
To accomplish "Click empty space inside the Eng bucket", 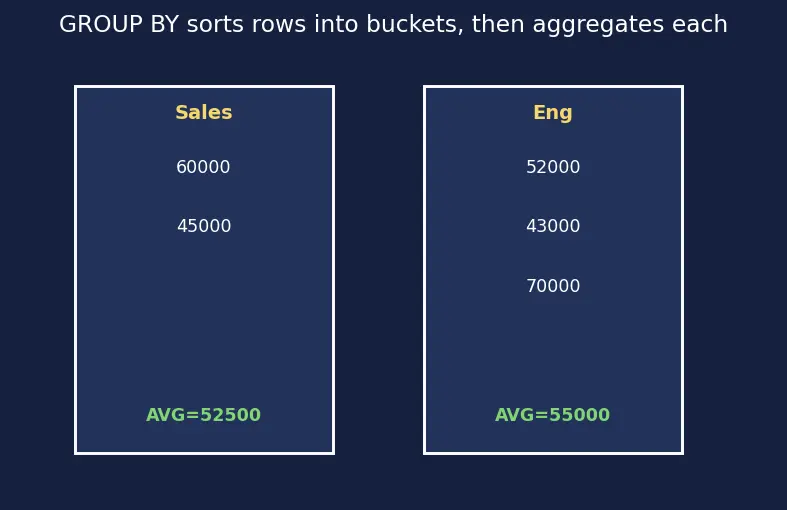I will tap(553, 351).
